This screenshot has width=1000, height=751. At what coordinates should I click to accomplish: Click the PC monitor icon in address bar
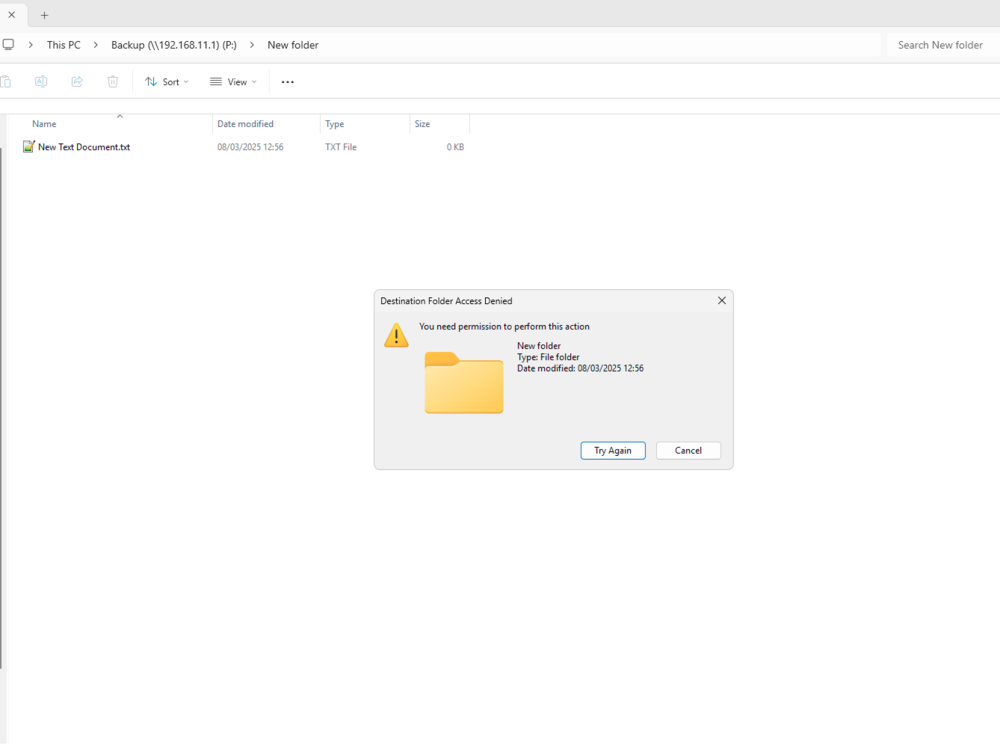(8, 45)
